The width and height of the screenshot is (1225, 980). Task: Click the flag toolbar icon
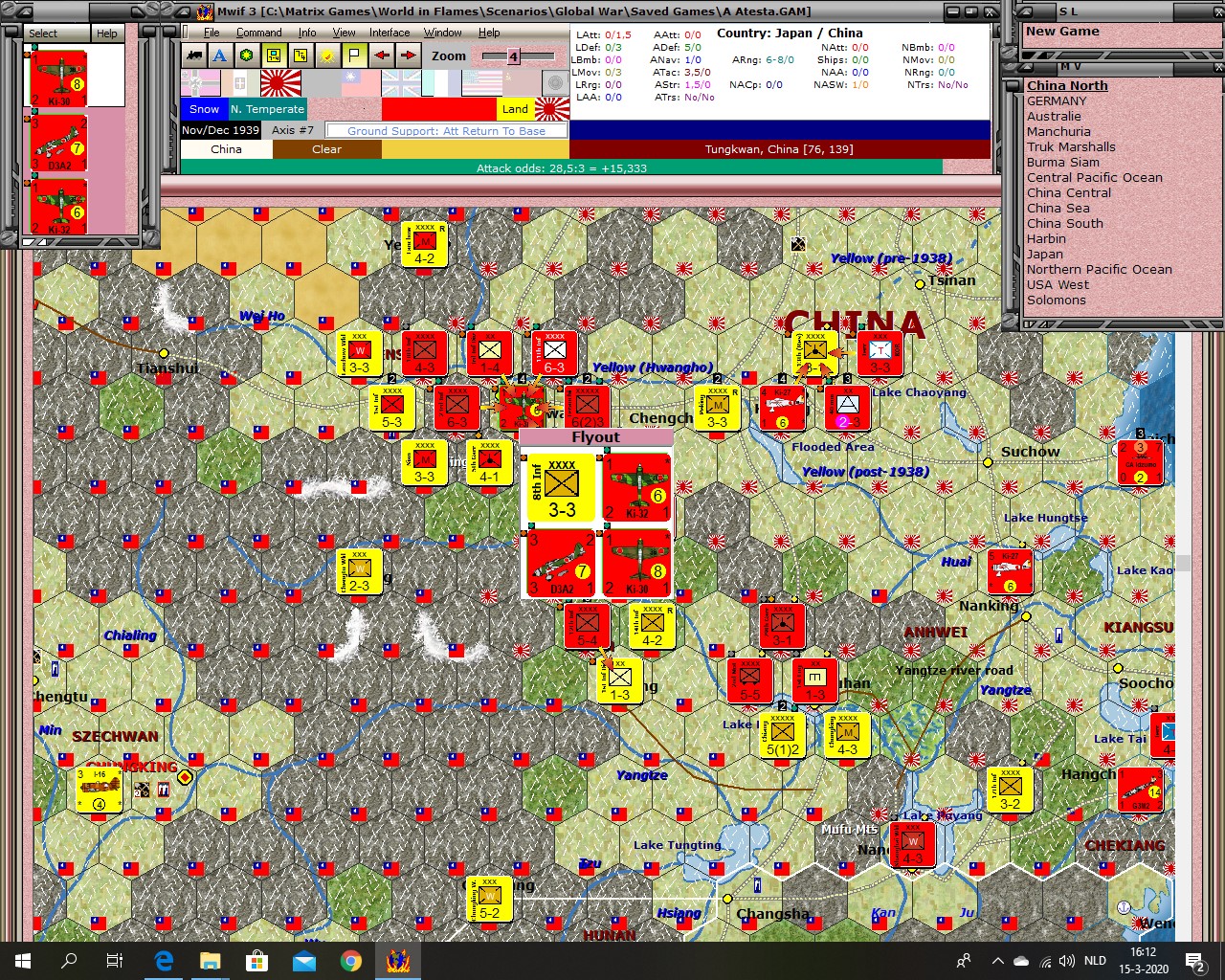[354, 56]
